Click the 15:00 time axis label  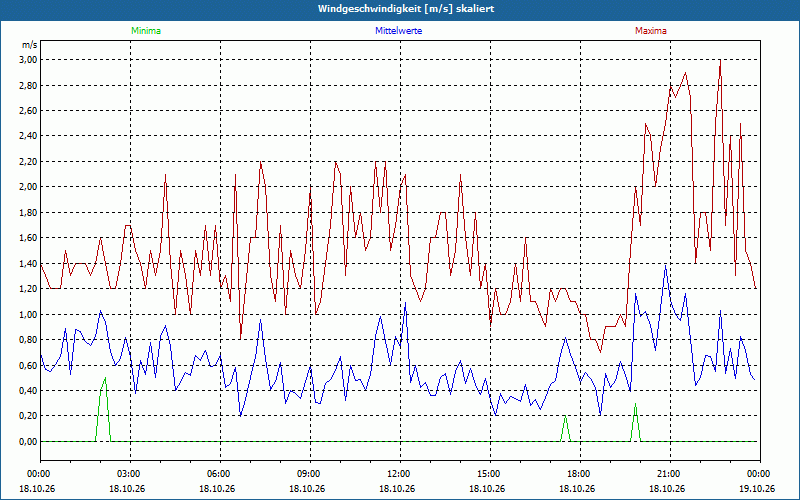tap(490, 474)
